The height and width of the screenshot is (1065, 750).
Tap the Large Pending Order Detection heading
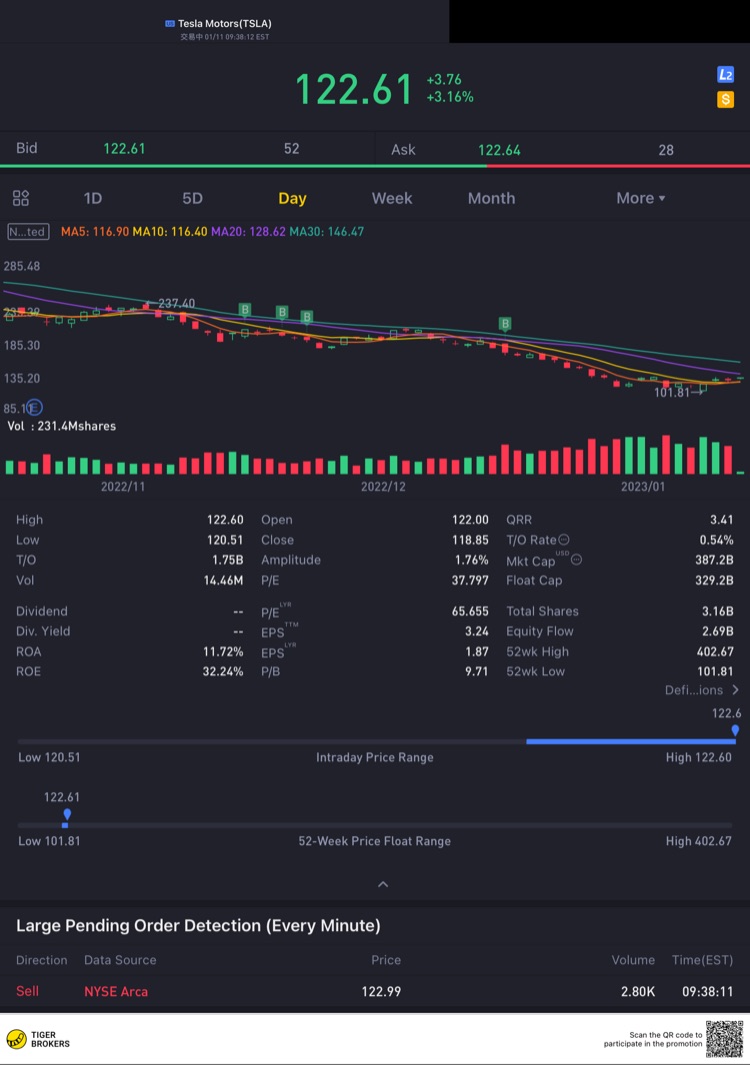coord(198,926)
